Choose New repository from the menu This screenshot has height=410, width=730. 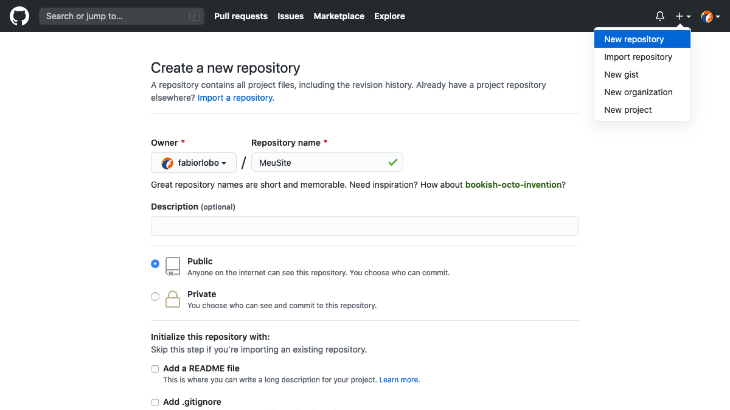point(642,39)
